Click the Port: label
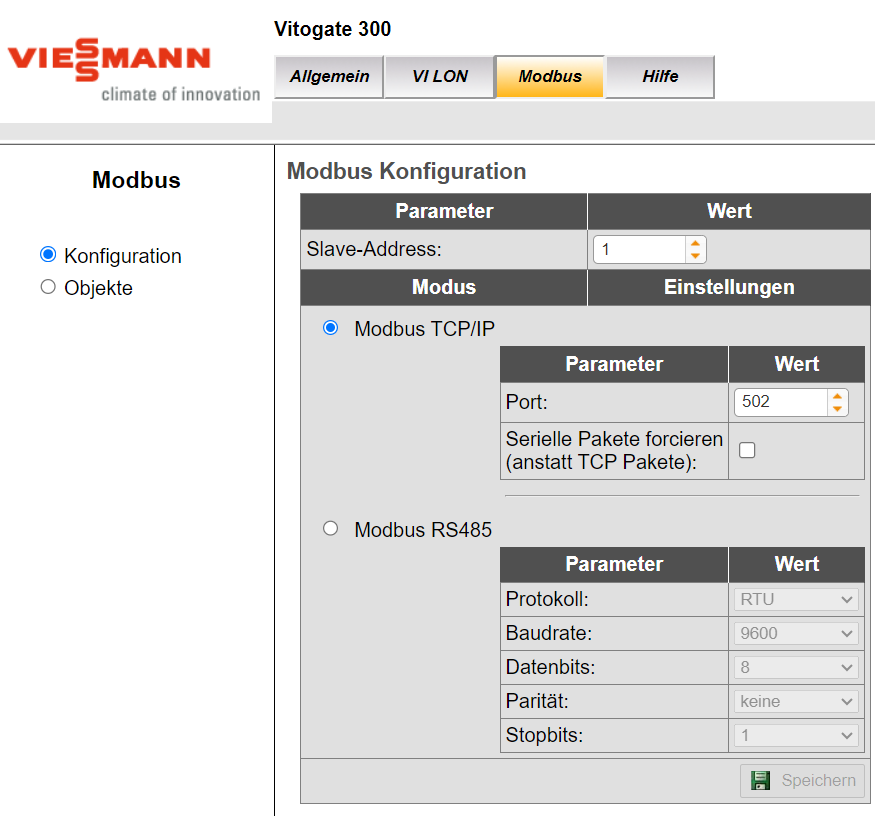 [526, 402]
